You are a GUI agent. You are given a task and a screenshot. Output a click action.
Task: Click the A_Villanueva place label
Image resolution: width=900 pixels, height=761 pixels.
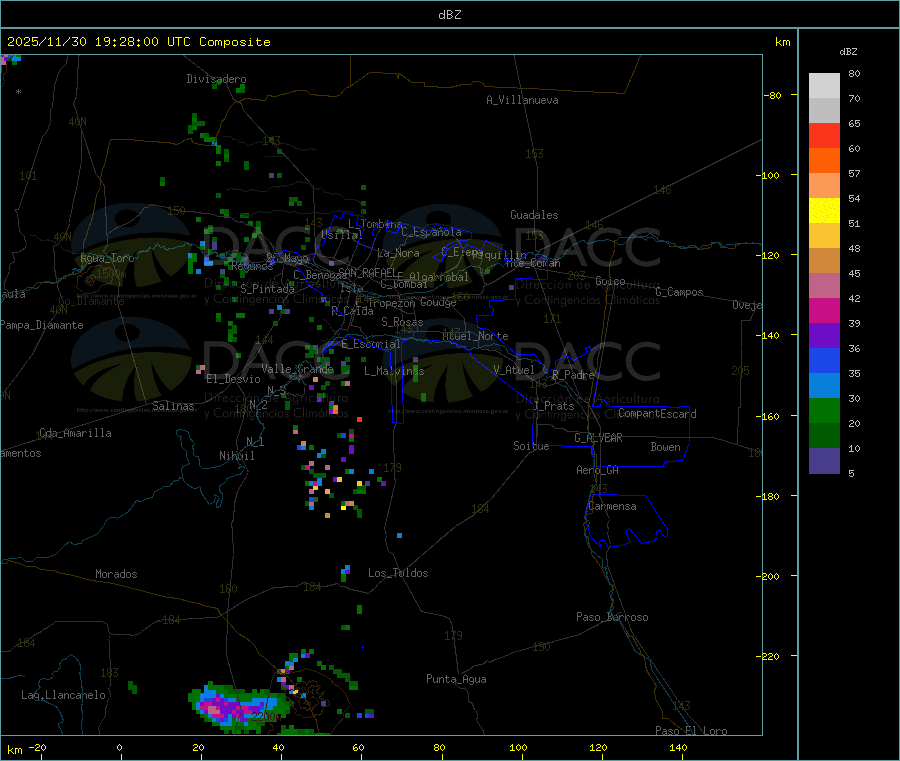pos(522,100)
